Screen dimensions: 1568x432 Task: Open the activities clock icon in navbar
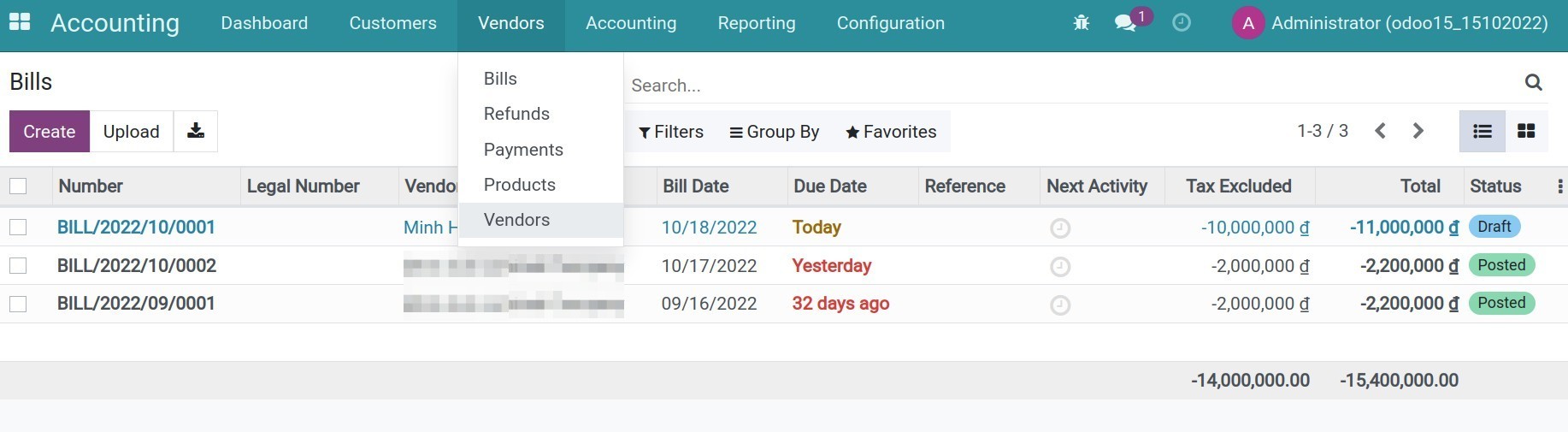1181,23
